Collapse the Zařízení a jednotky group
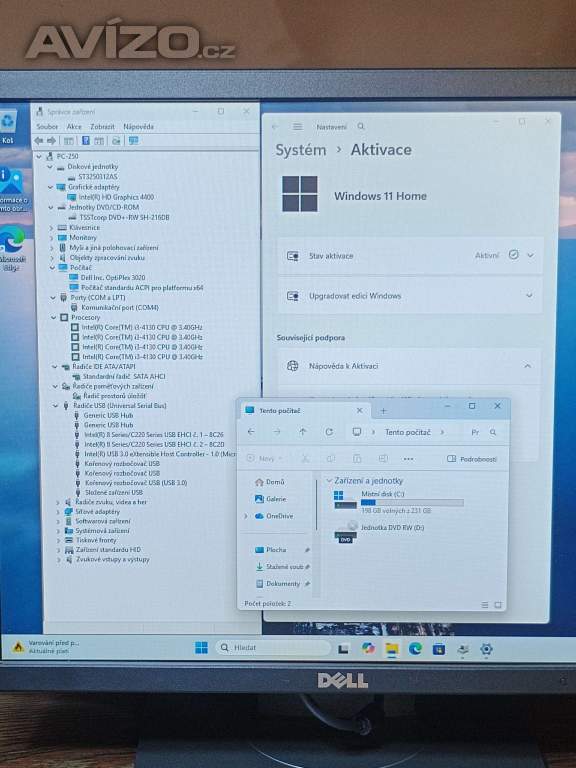Viewport: 576px width, 768px height. pyautogui.click(x=329, y=481)
